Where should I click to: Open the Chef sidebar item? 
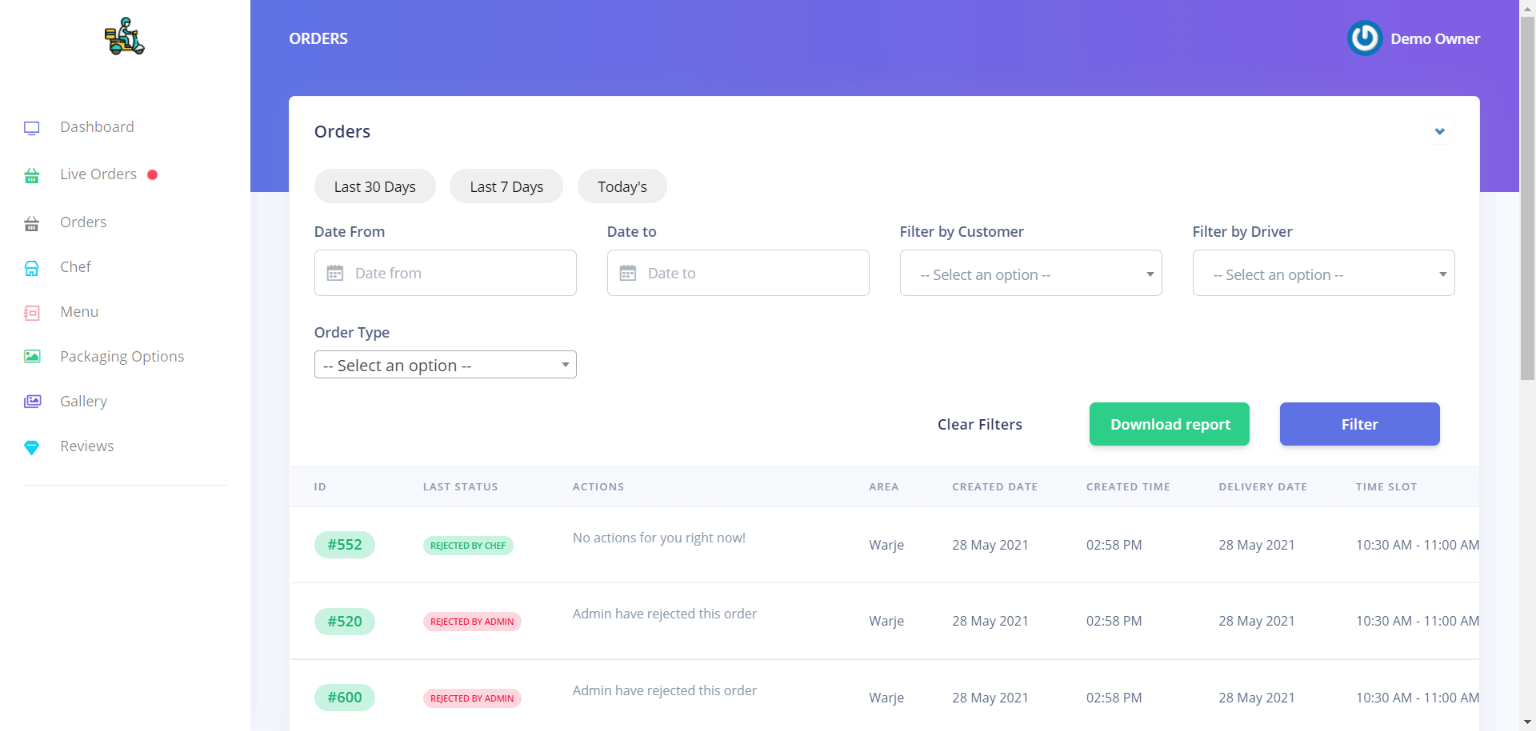75,267
